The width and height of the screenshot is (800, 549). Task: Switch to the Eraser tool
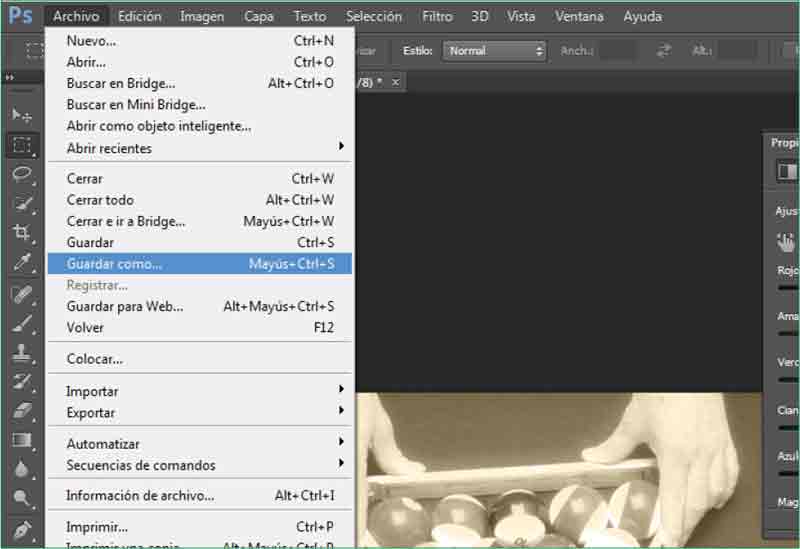pyautogui.click(x=22, y=410)
